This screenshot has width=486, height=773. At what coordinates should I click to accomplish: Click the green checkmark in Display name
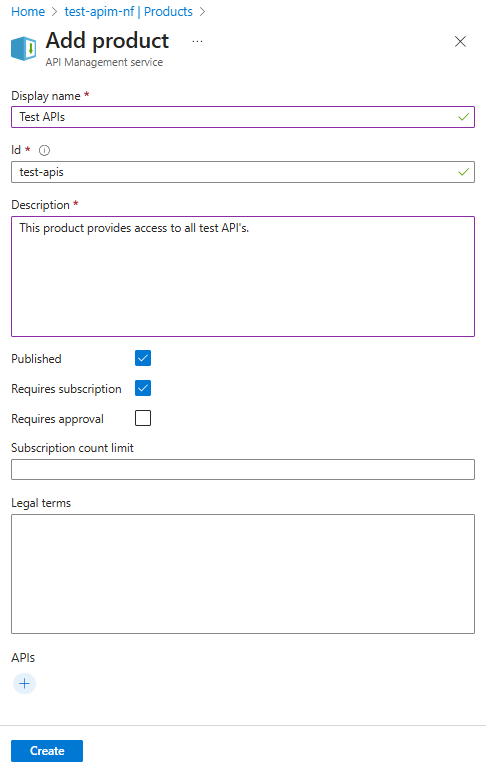pyautogui.click(x=463, y=117)
